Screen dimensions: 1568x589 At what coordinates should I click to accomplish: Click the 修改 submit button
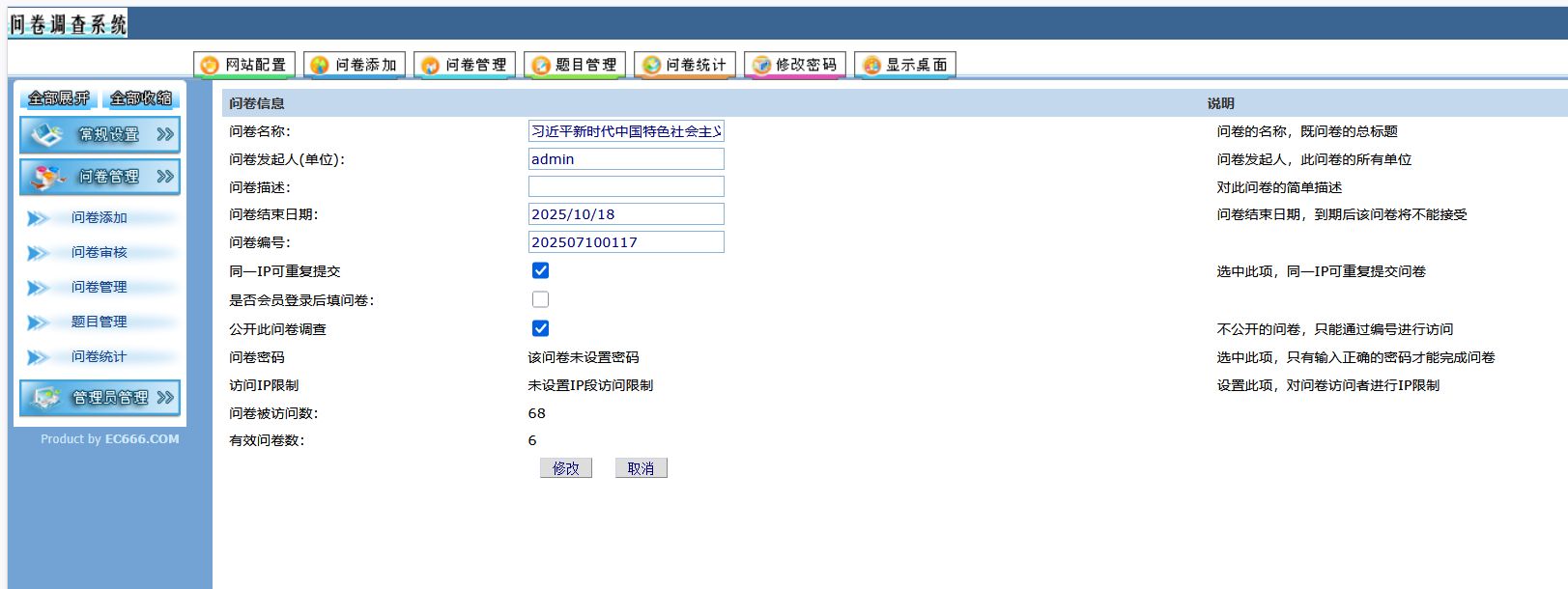(565, 468)
